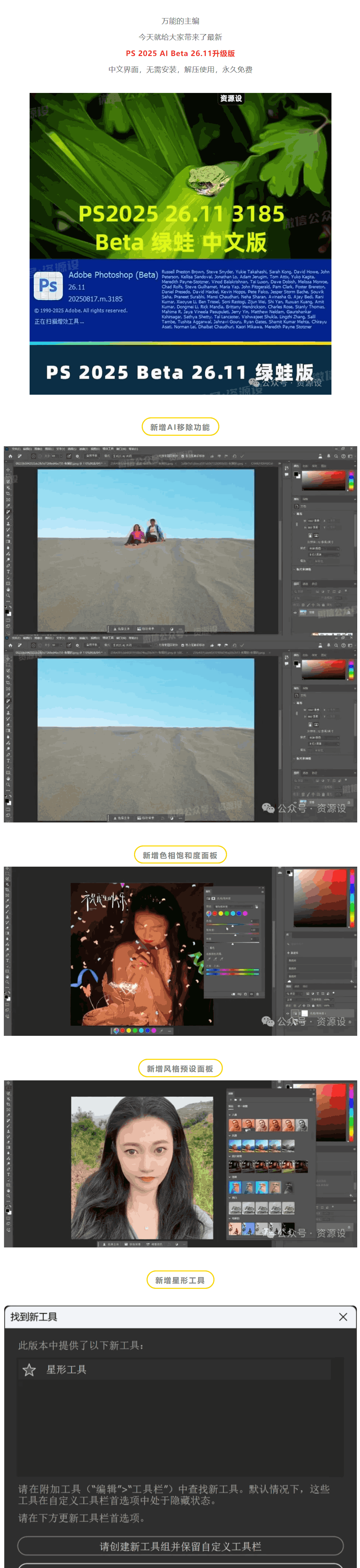Close the 找到新工具 dialog
The width and height of the screenshot is (360, 1568).
pyautogui.click(x=343, y=1317)
